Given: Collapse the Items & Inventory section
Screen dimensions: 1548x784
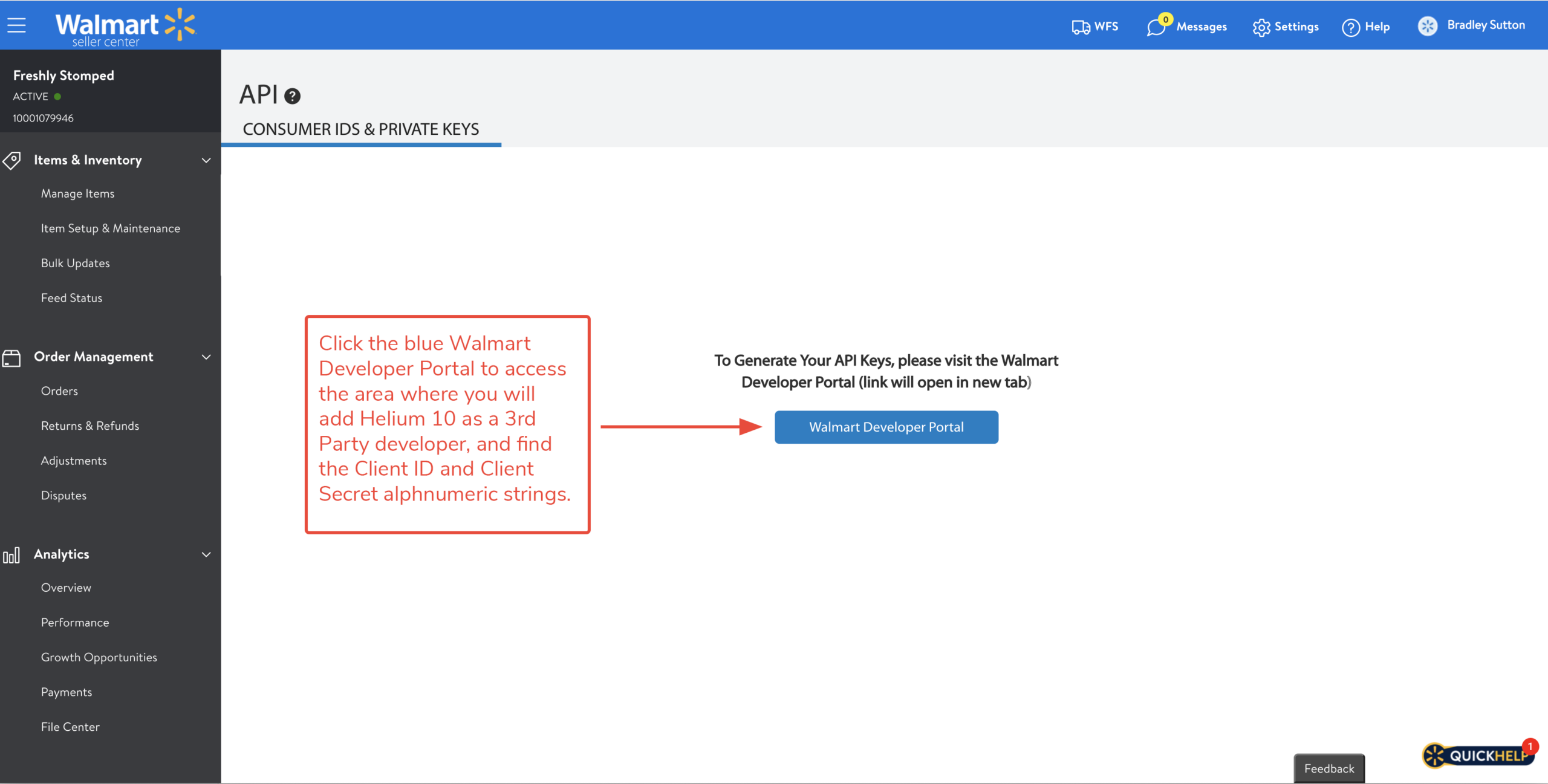Looking at the screenshot, I should tap(206, 160).
